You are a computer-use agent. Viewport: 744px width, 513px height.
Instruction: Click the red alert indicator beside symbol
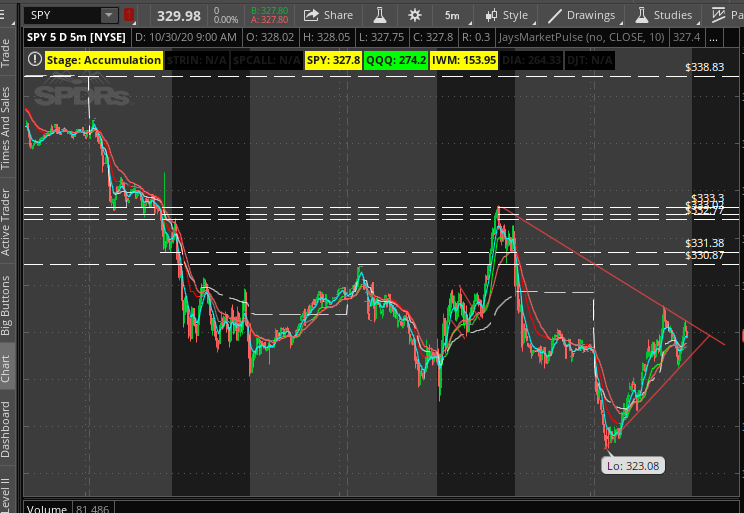[129, 15]
